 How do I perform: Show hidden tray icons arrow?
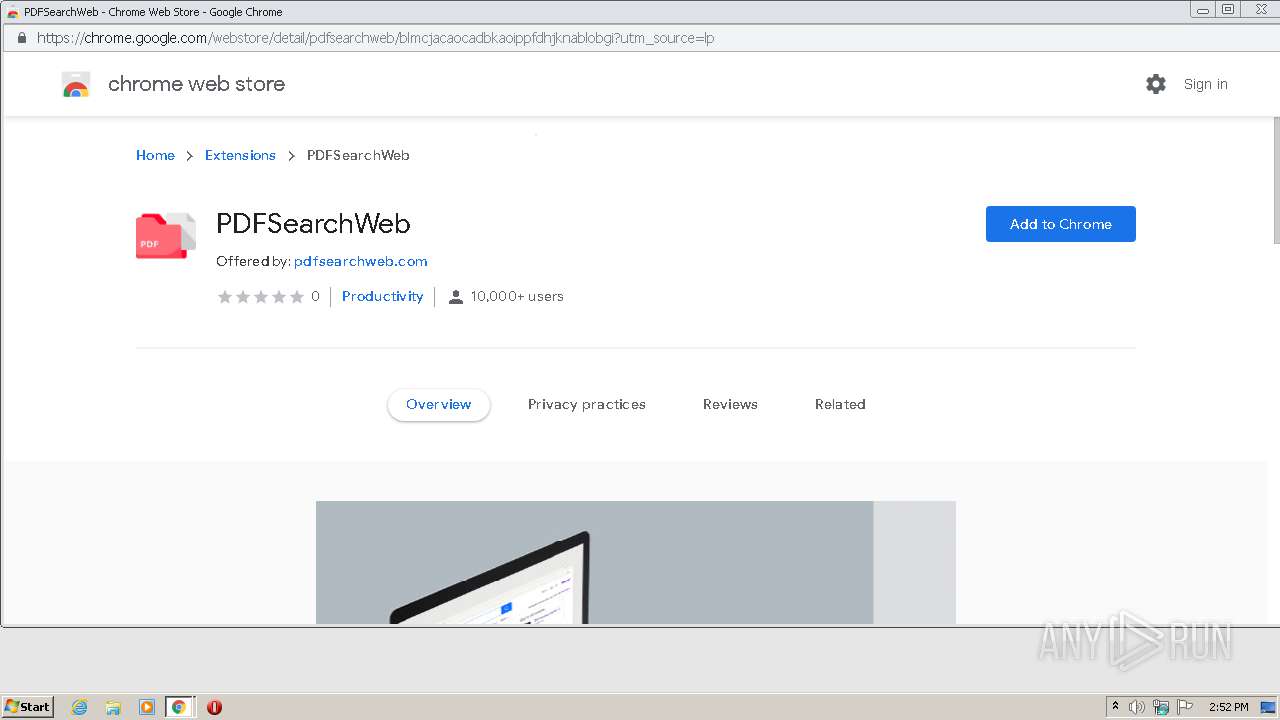point(1115,706)
